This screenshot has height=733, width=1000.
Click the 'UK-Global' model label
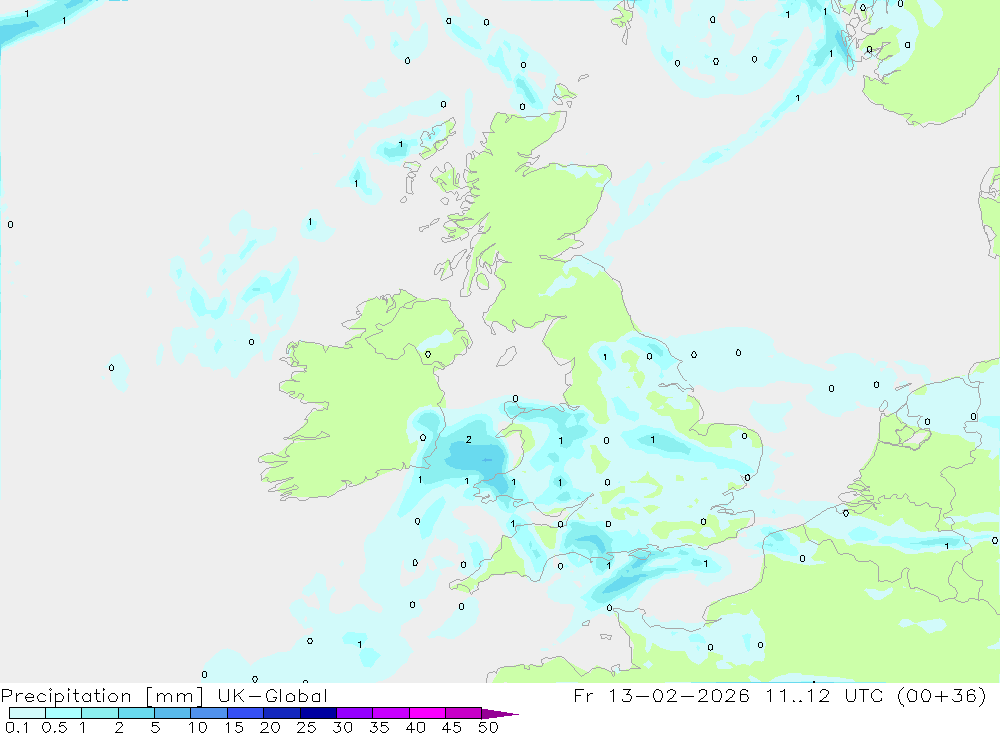tap(272, 695)
